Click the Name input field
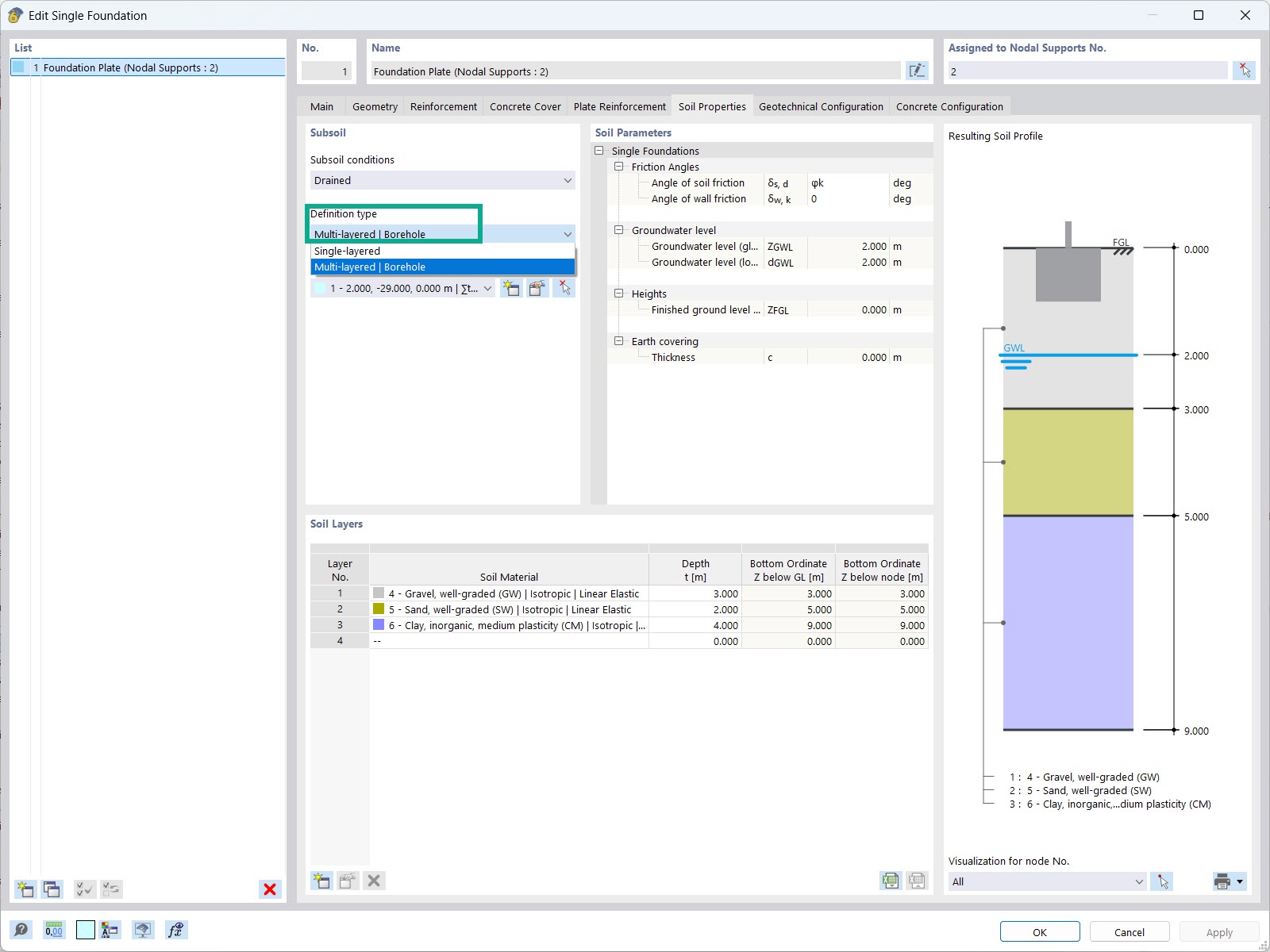Screen dimensions: 1270x952 point(637,71)
